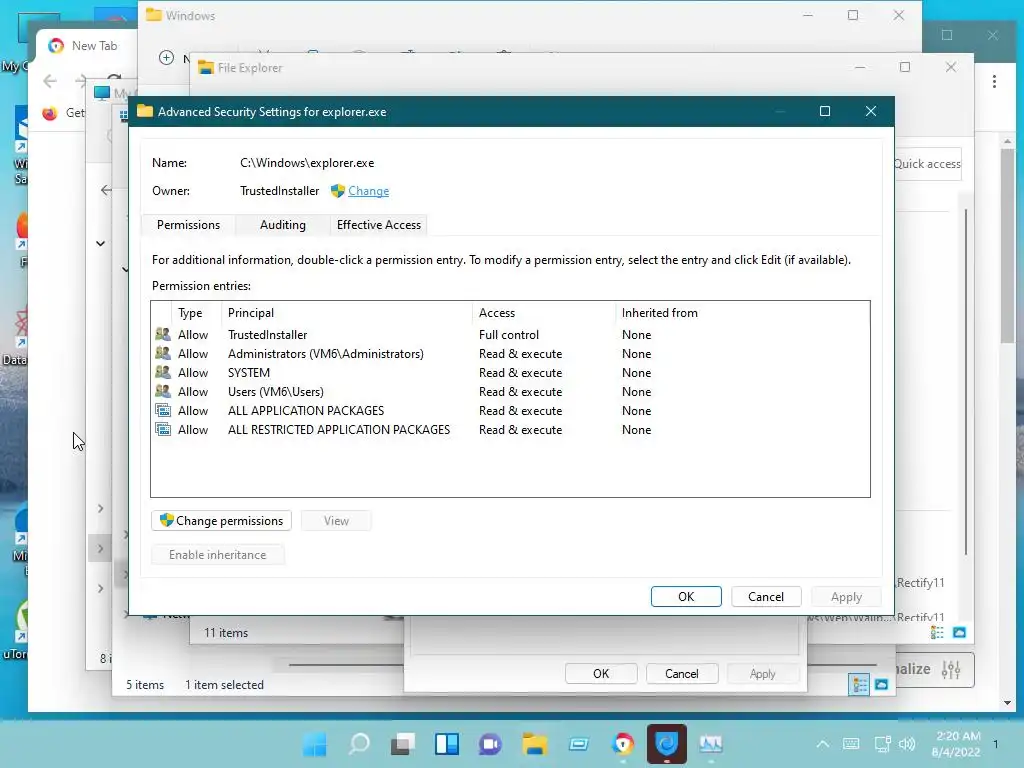Open Task View on taskbar
1024x768 pixels.
coord(403,744)
